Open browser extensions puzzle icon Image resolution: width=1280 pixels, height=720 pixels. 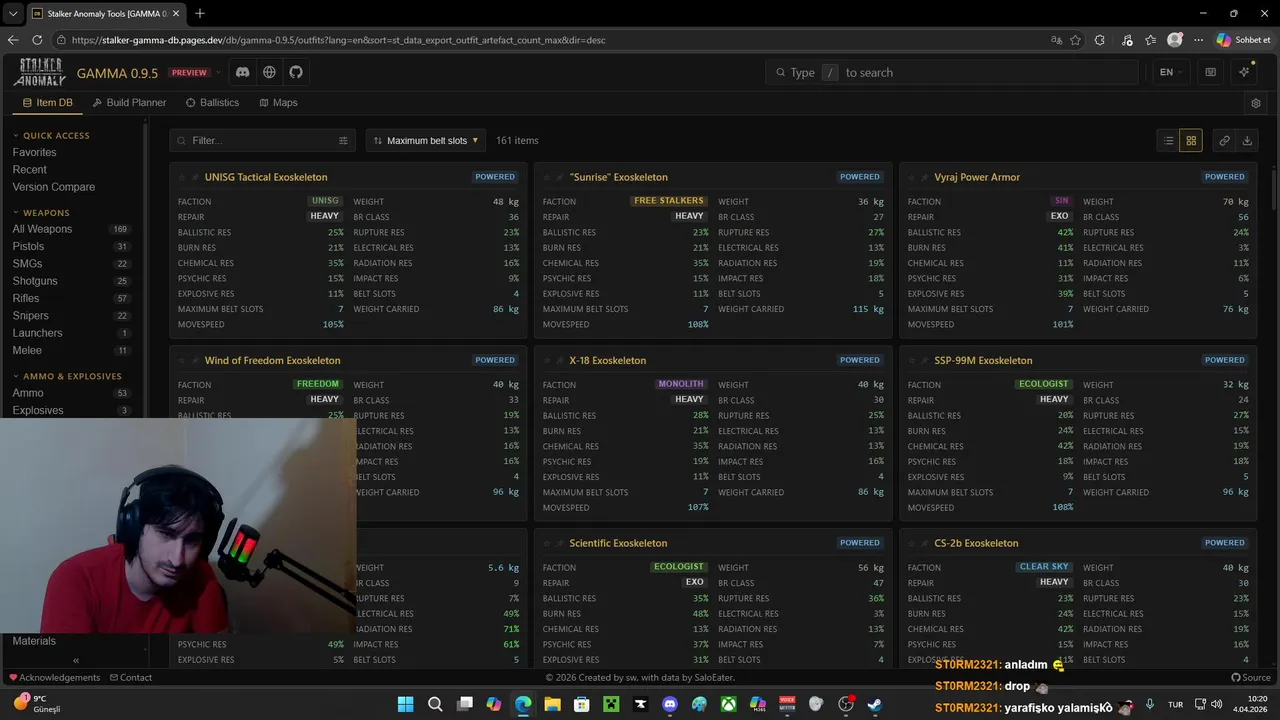pyautogui.click(x=1100, y=40)
